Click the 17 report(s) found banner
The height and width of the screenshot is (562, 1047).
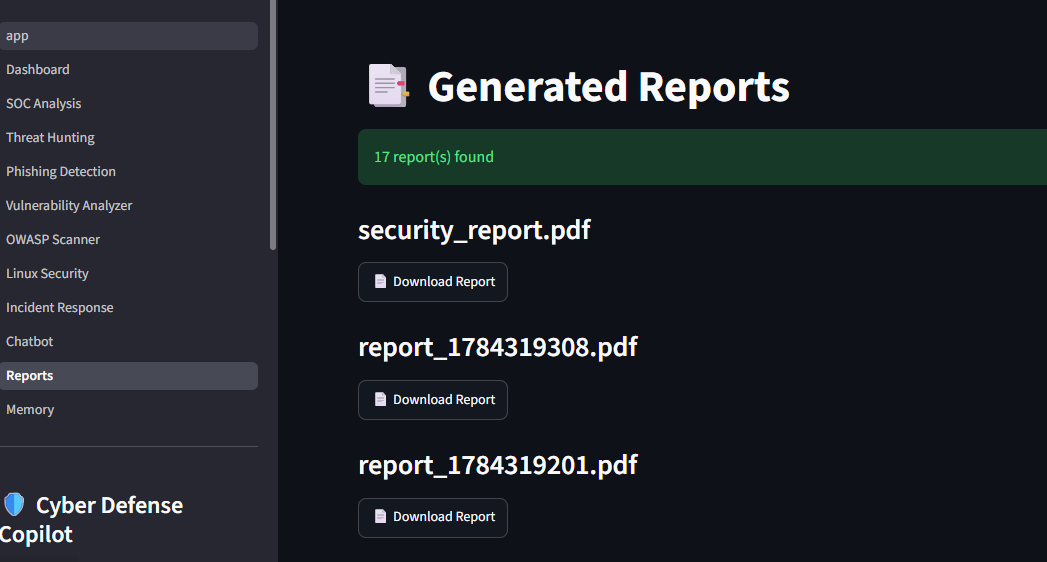tap(702, 157)
